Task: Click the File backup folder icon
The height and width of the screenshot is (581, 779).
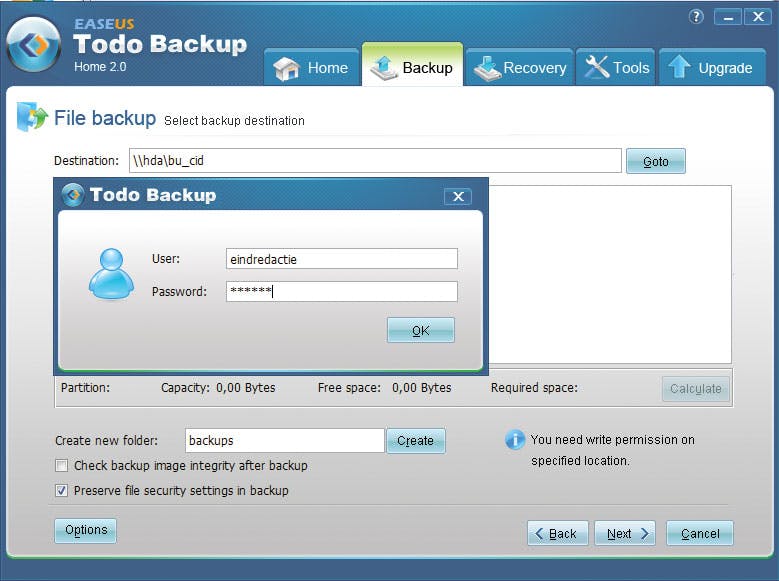Action: tap(32, 117)
